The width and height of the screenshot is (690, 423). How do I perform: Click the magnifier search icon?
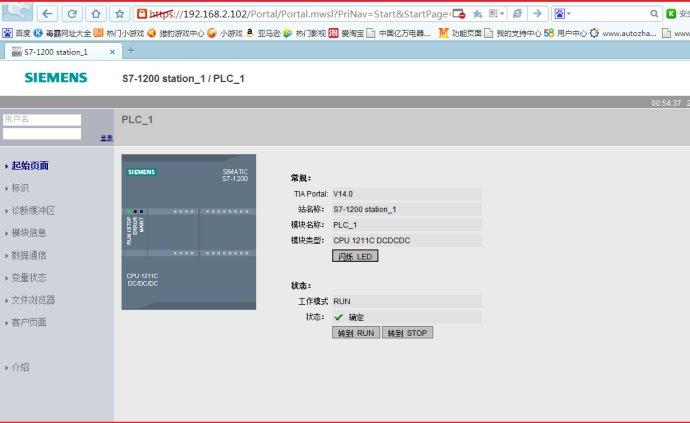click(654, 14)
